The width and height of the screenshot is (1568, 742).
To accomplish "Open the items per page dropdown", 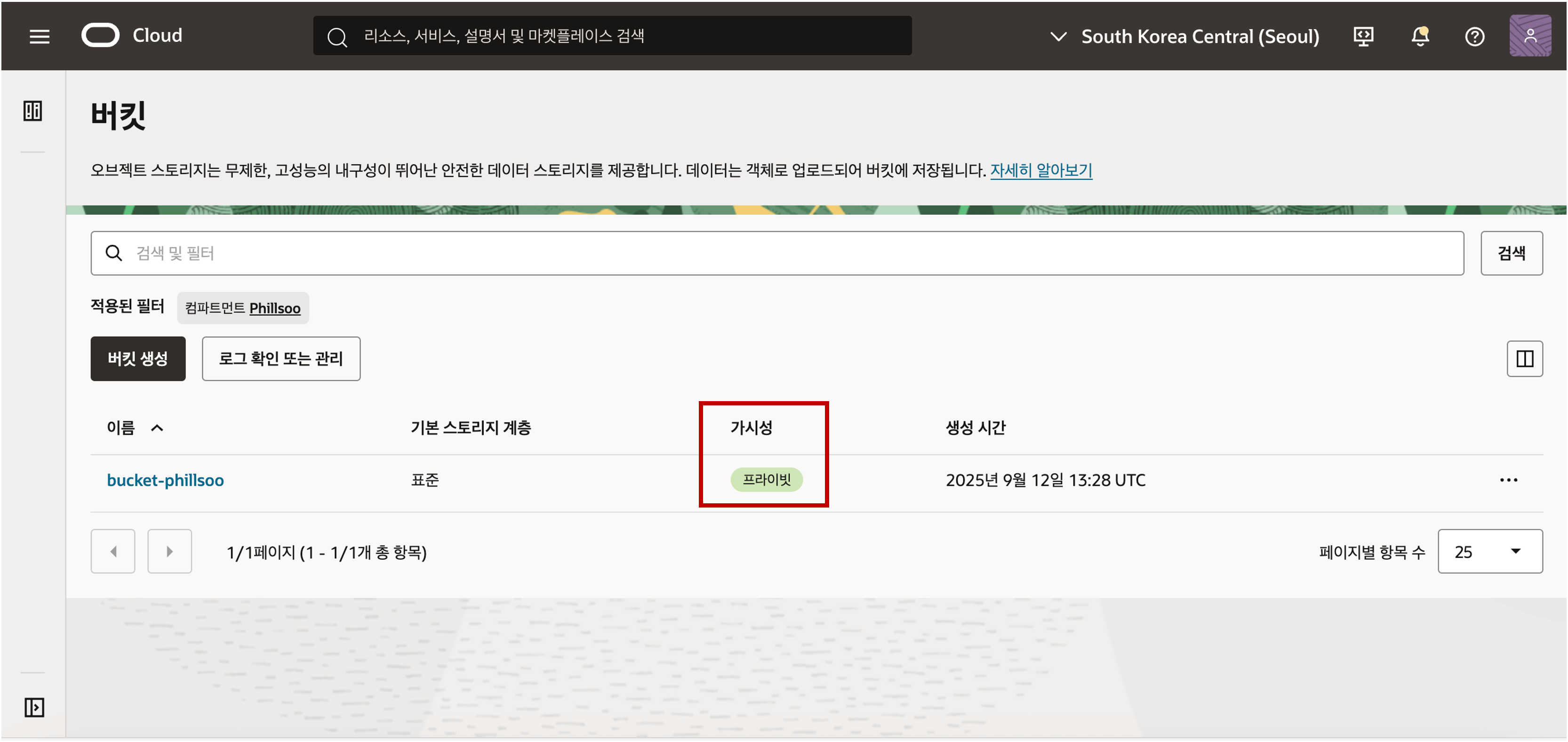I will tap(1489, 551).
